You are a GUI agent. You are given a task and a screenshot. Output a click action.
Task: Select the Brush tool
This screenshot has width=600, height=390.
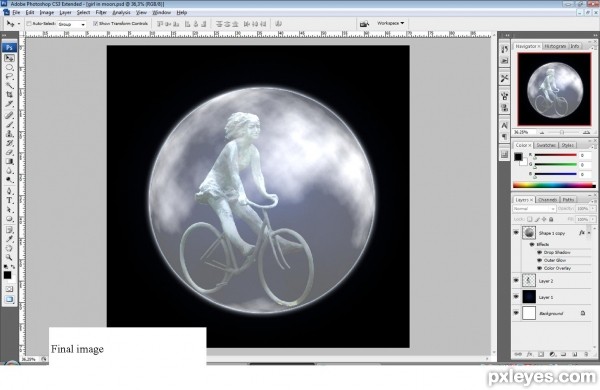point(9,124)
